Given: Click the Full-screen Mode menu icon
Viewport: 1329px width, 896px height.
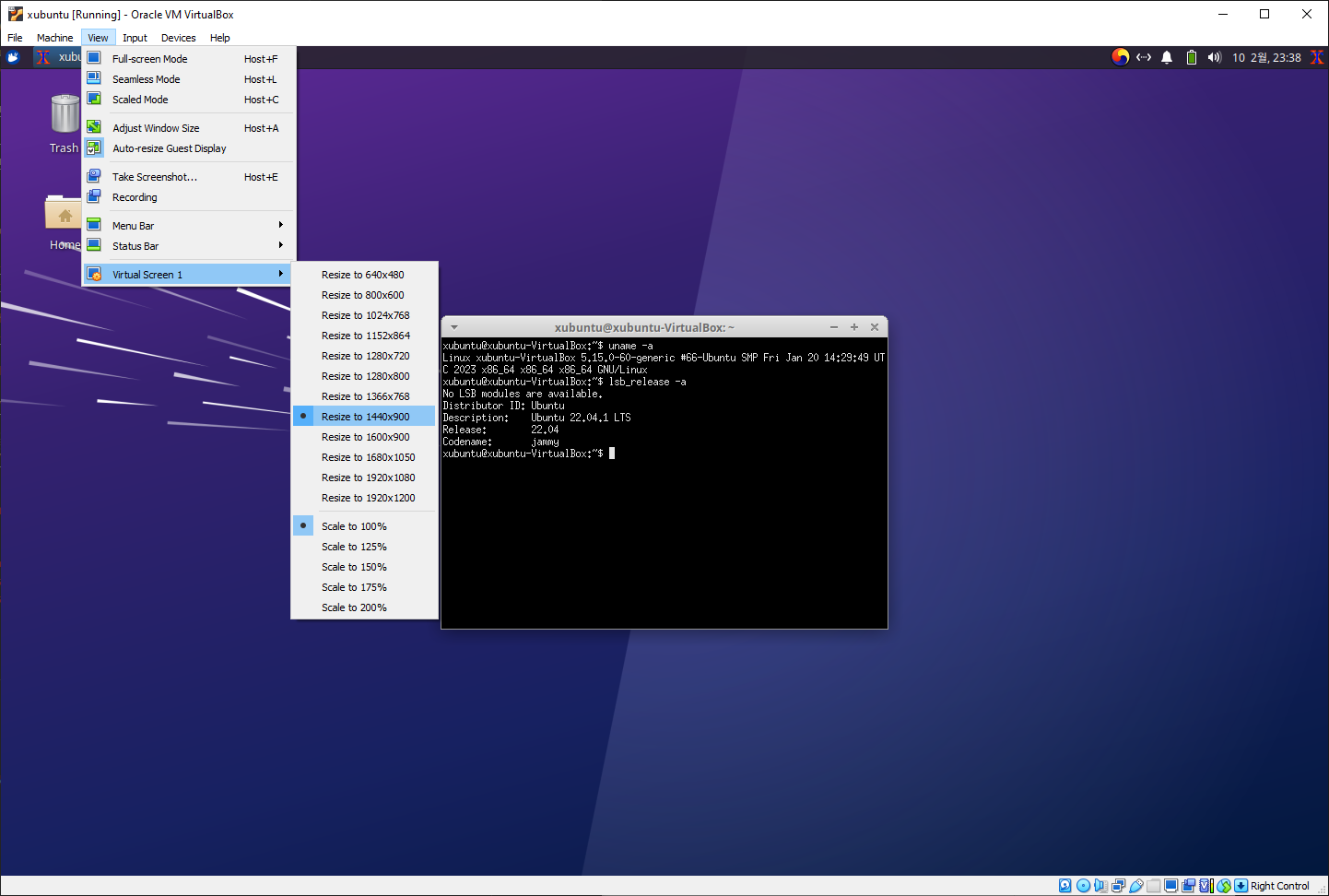Looking at the screenshot, I should [94, 58].
